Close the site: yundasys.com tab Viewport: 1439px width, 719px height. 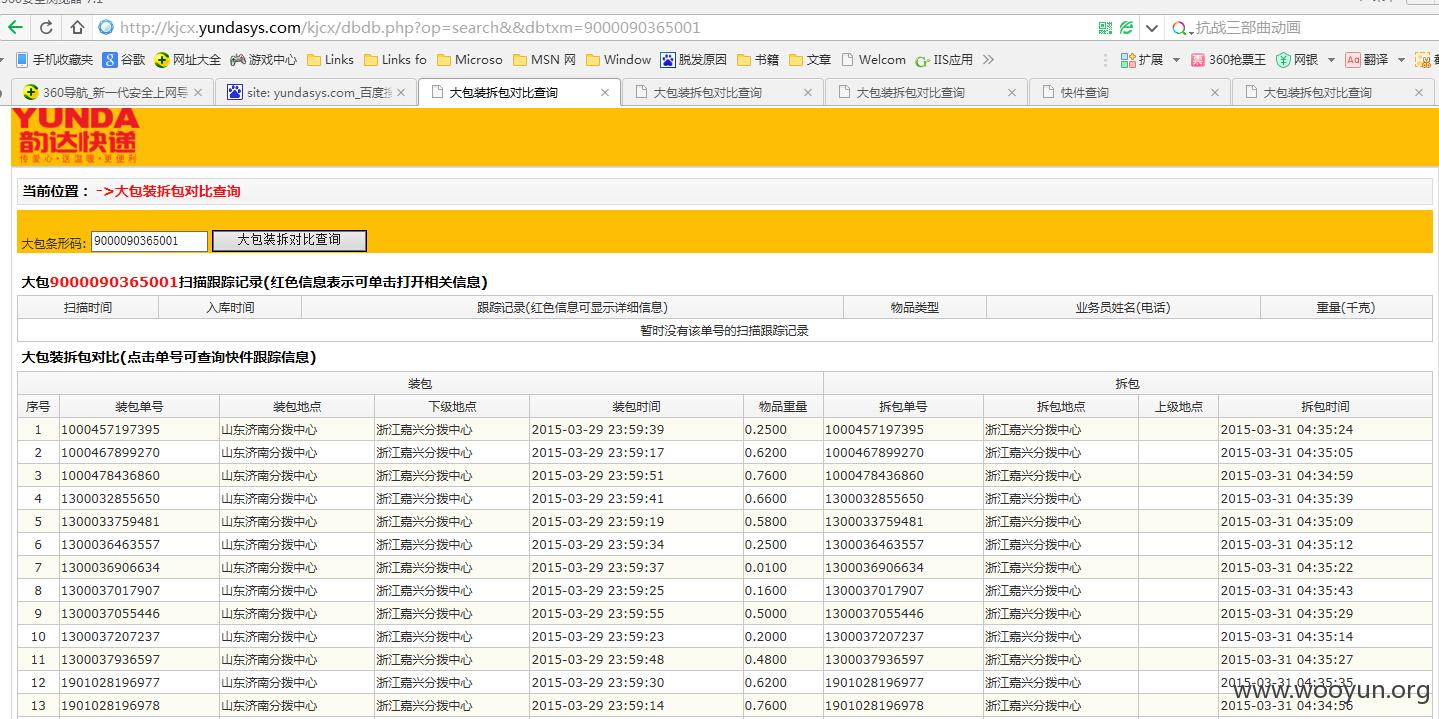coord(402,93)
